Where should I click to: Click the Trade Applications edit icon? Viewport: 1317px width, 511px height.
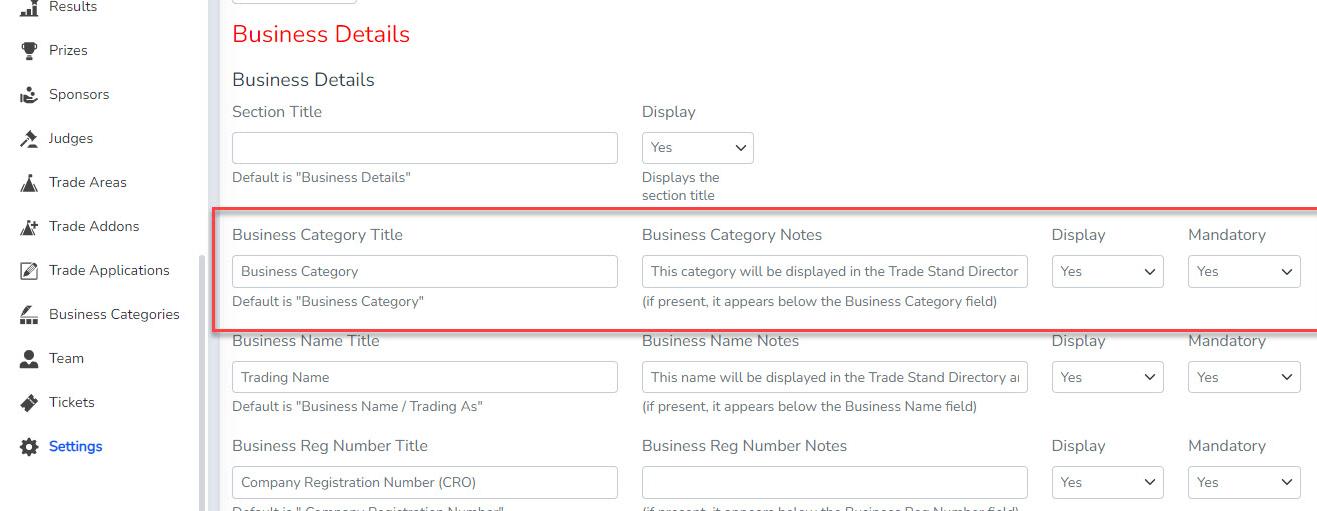(x=29, y=271)
